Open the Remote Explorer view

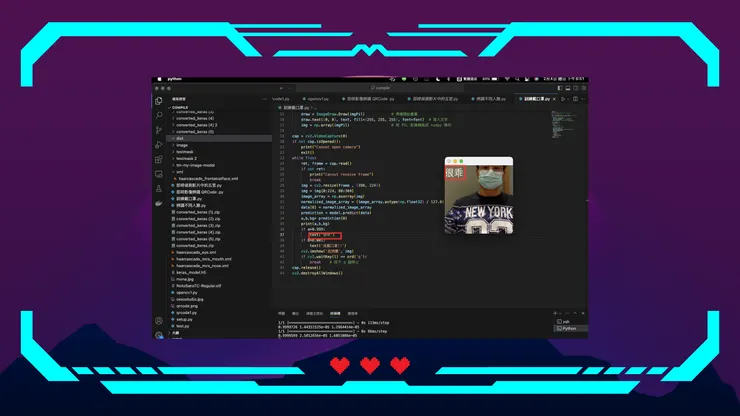tap(159, 174)
